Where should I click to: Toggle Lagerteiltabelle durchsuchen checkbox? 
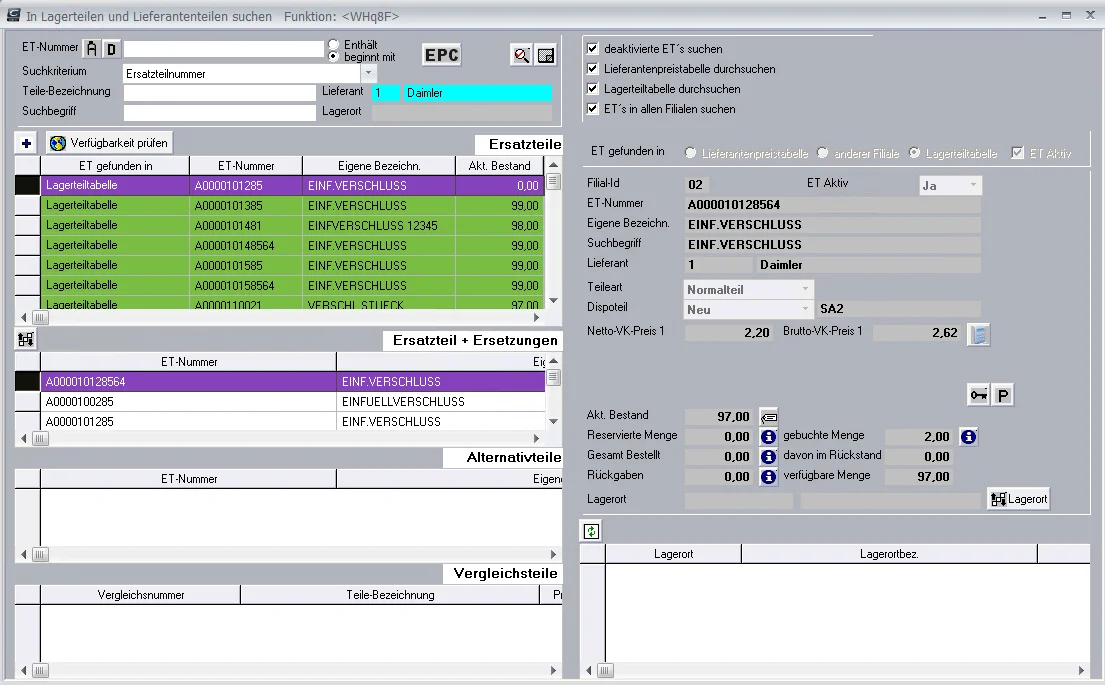(x=593, y=89)
